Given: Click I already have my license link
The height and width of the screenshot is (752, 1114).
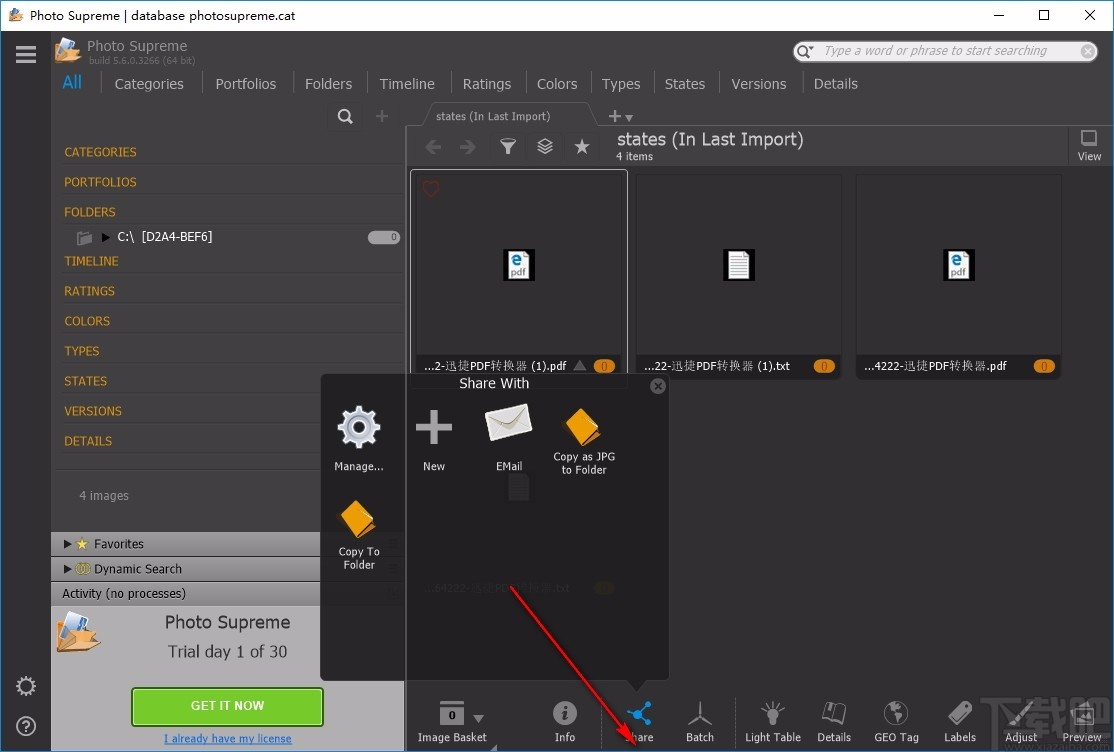Looking at the screenshot, I should click(x=228, y=738).
